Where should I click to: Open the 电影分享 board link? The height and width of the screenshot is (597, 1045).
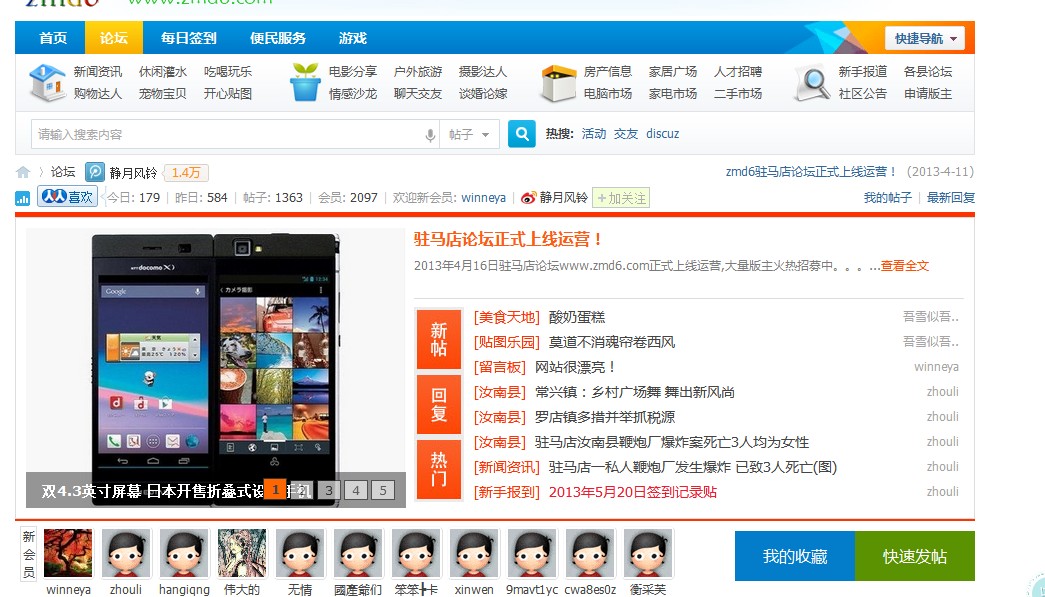click(353, 72)
